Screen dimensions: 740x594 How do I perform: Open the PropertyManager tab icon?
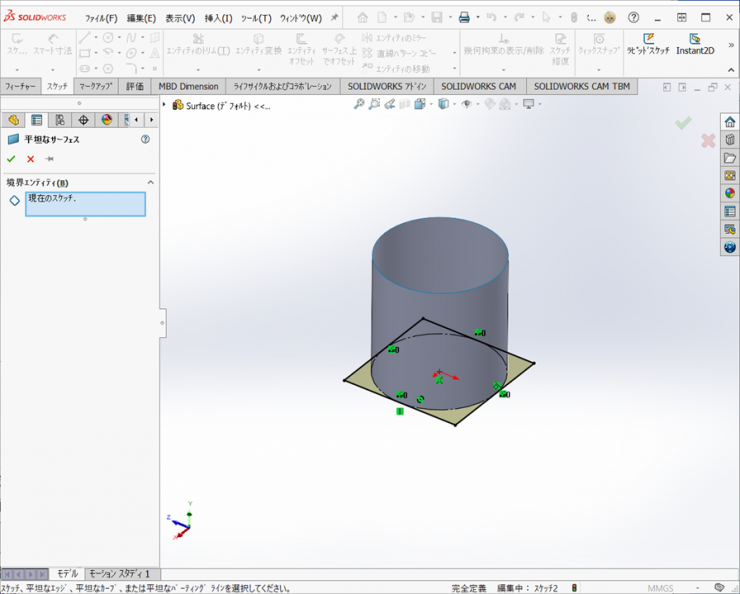point(37,120)
